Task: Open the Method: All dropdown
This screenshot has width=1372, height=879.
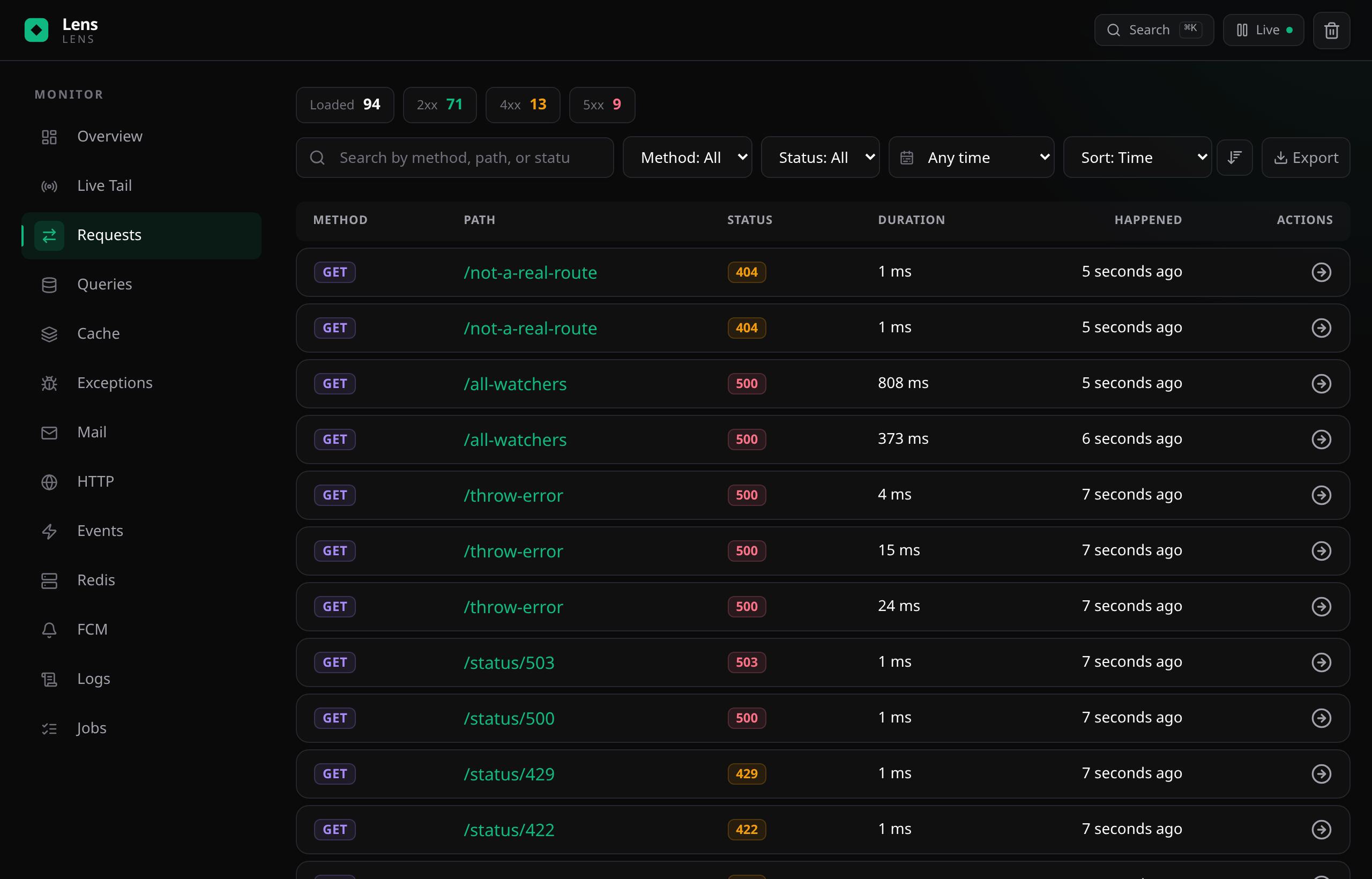Action: click(x=687, y=158)
